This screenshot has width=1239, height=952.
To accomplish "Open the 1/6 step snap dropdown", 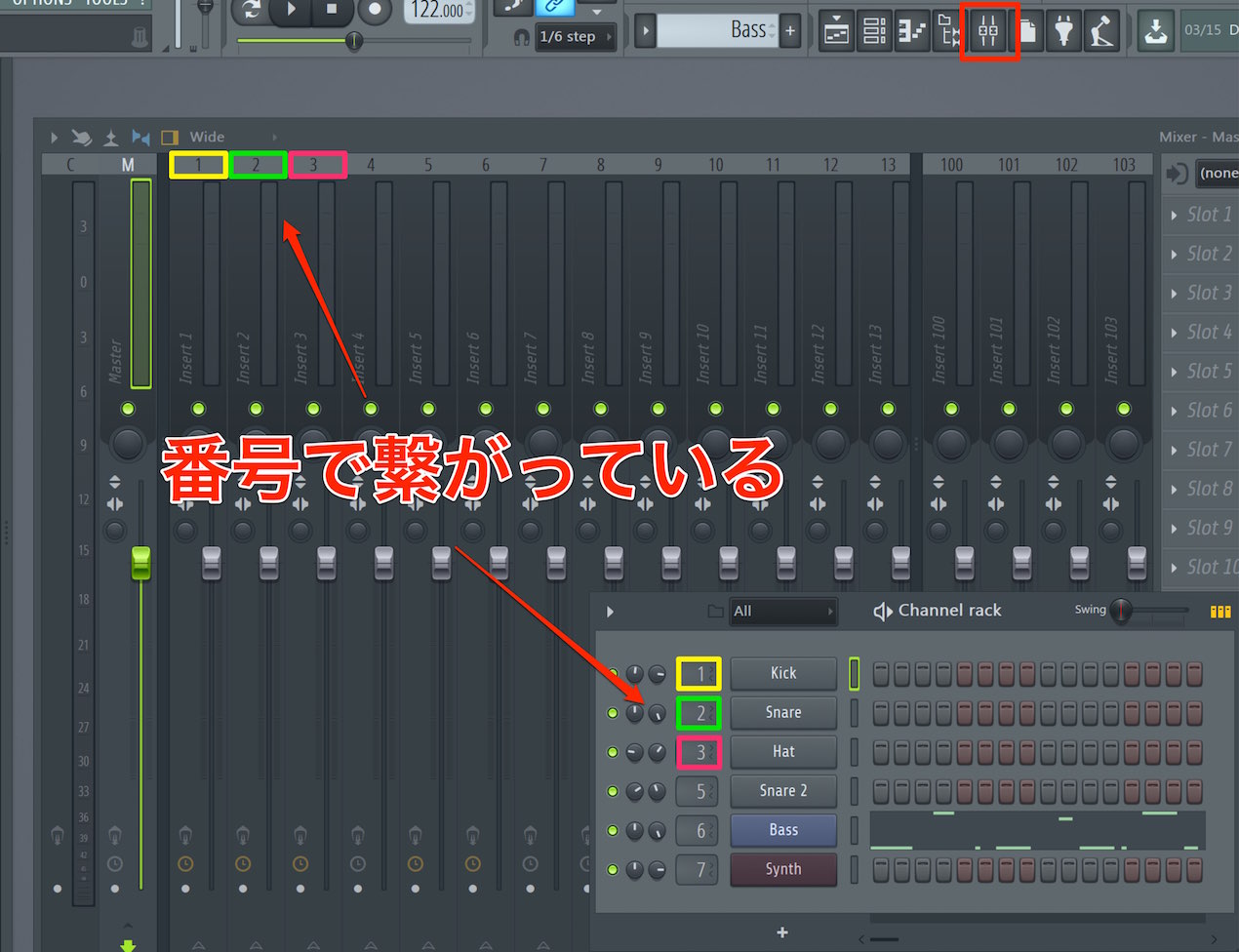I will (x=577, y=37).
